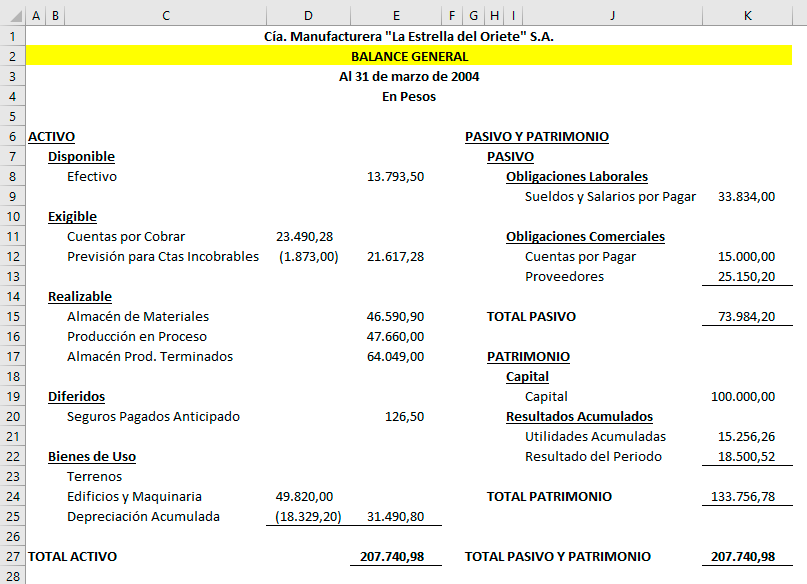
Task: Click 'Previsión para Ctas Incobrables' label
Action: coord(163,257)
